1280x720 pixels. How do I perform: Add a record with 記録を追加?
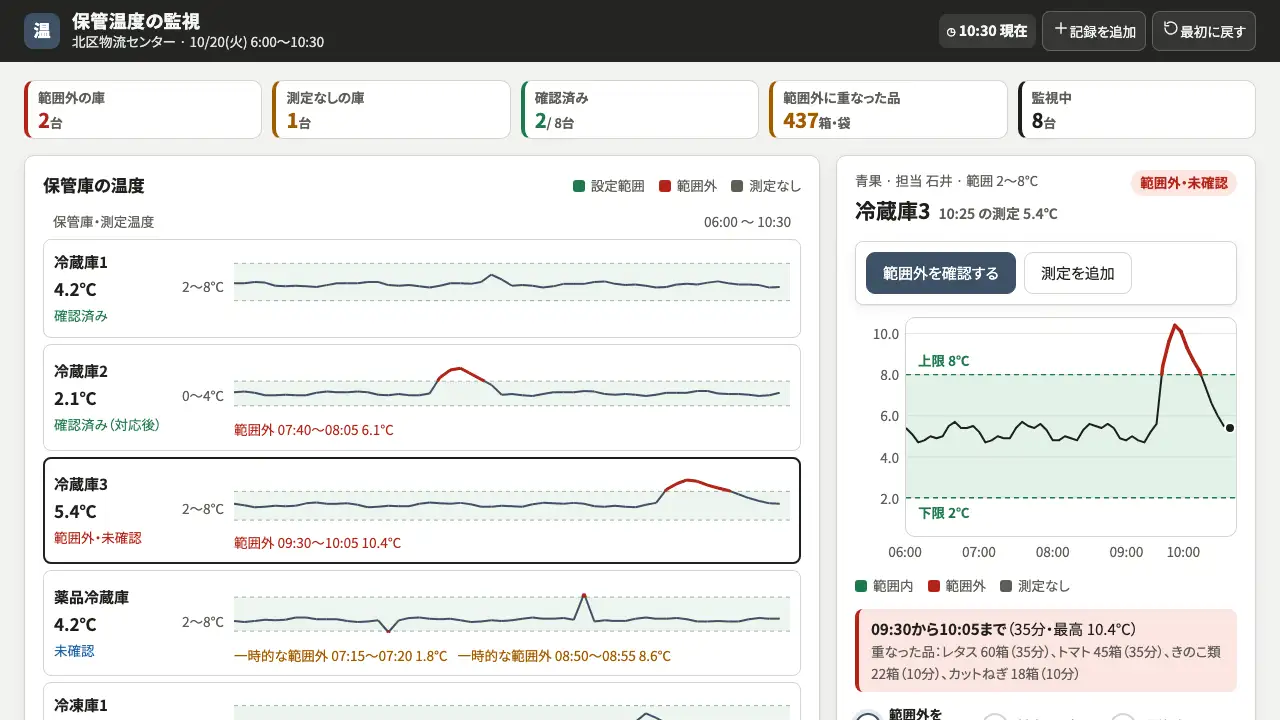(1094, 31)
